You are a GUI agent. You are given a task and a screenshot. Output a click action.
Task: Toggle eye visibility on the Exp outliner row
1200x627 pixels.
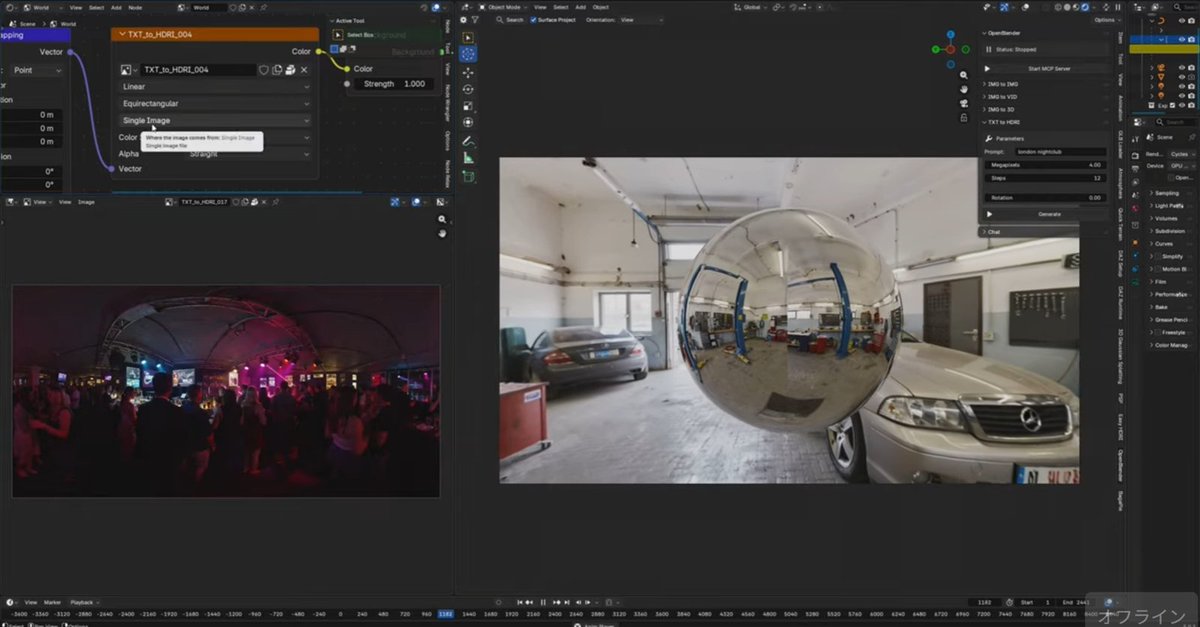click(x=1181, y=105)
